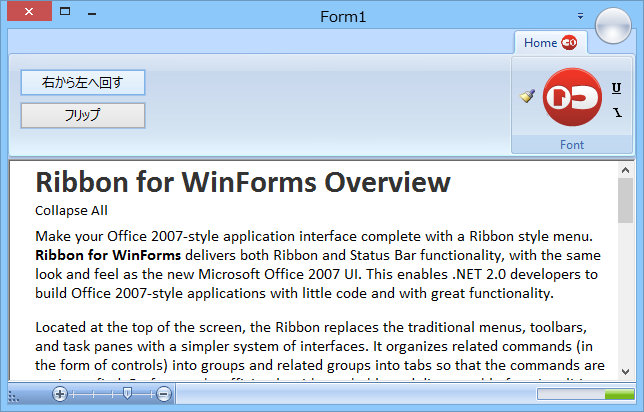The width and height of the screenshot is (644, 412).
Task: Click the 右から左へ回す button
Action: [83, 82]
